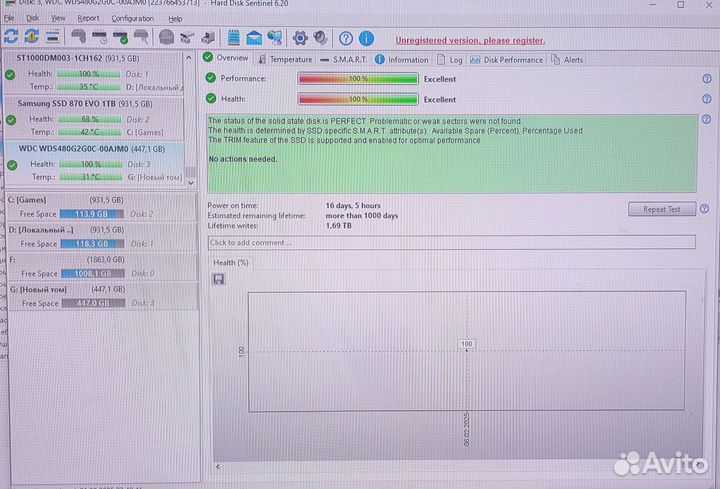
Task: Select the Samsung SSD 870 EVO 1TB disk
Action: (x=94, y=118)
